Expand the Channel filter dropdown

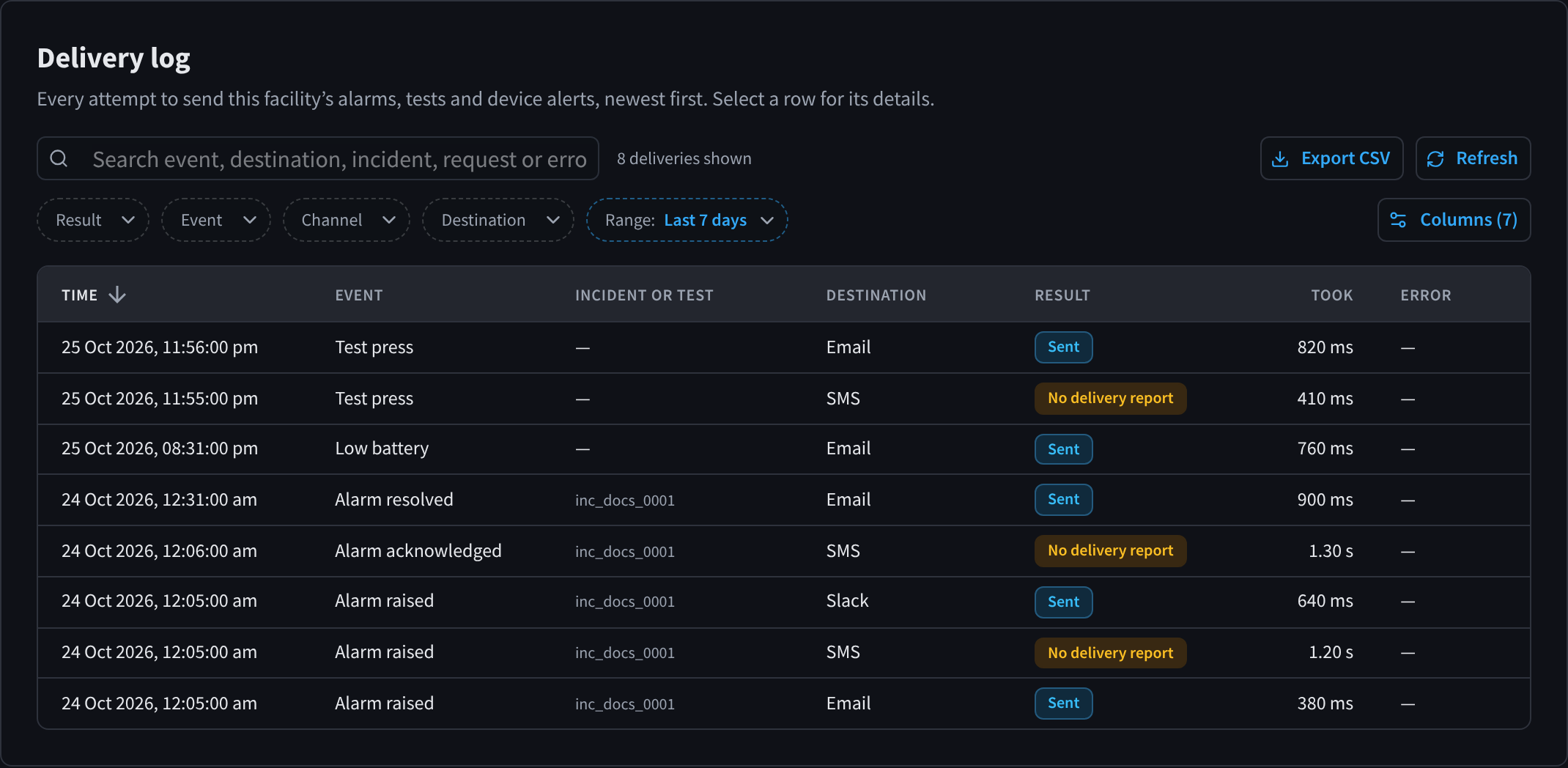(347, 220)
